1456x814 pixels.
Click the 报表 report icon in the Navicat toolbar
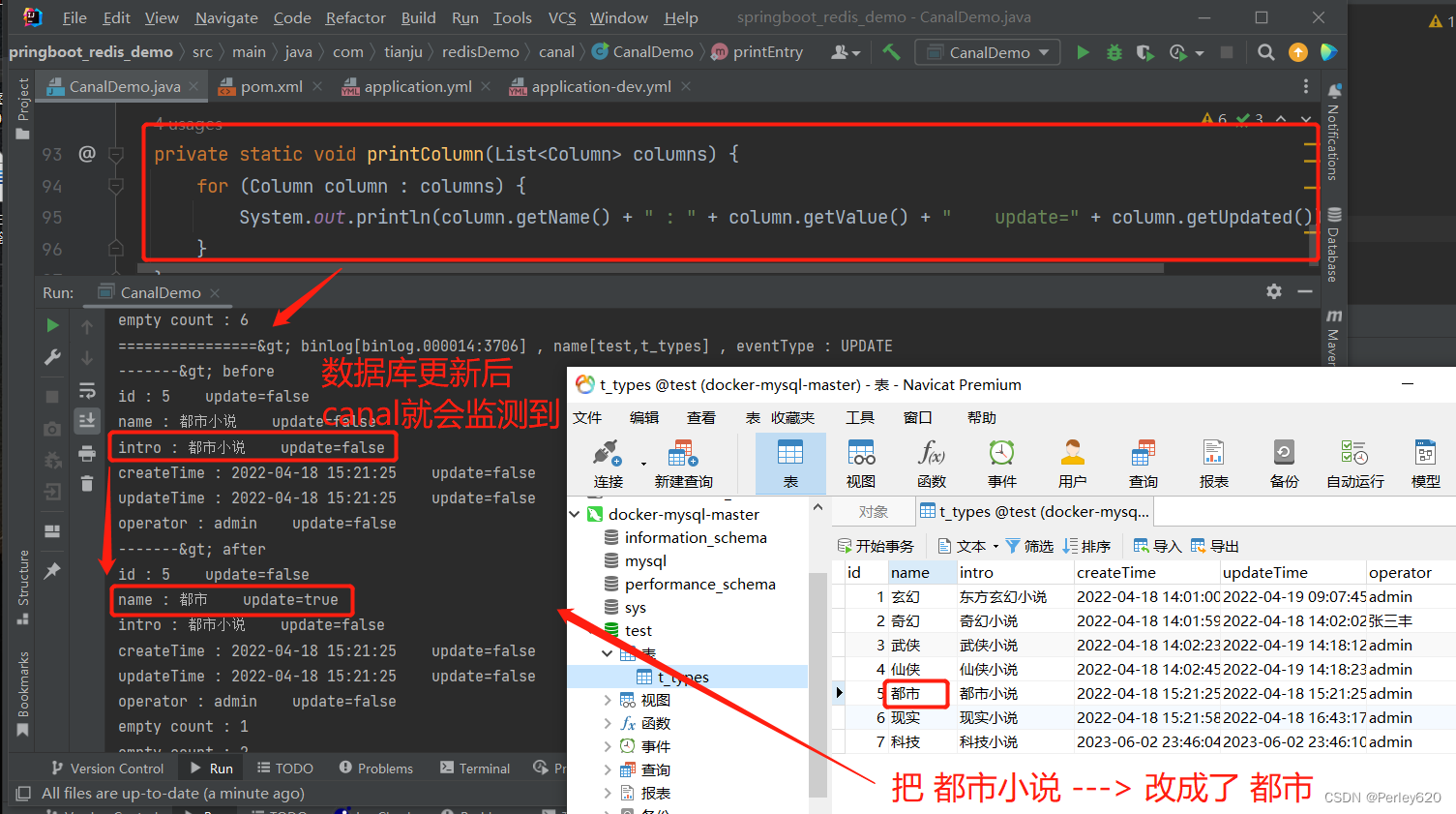1214,464
